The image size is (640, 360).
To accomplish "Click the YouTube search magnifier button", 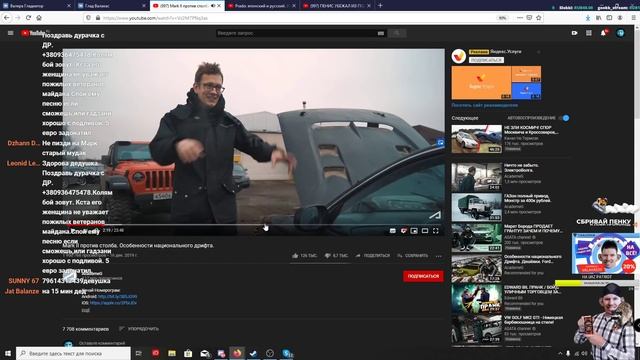I will (396, 33).
